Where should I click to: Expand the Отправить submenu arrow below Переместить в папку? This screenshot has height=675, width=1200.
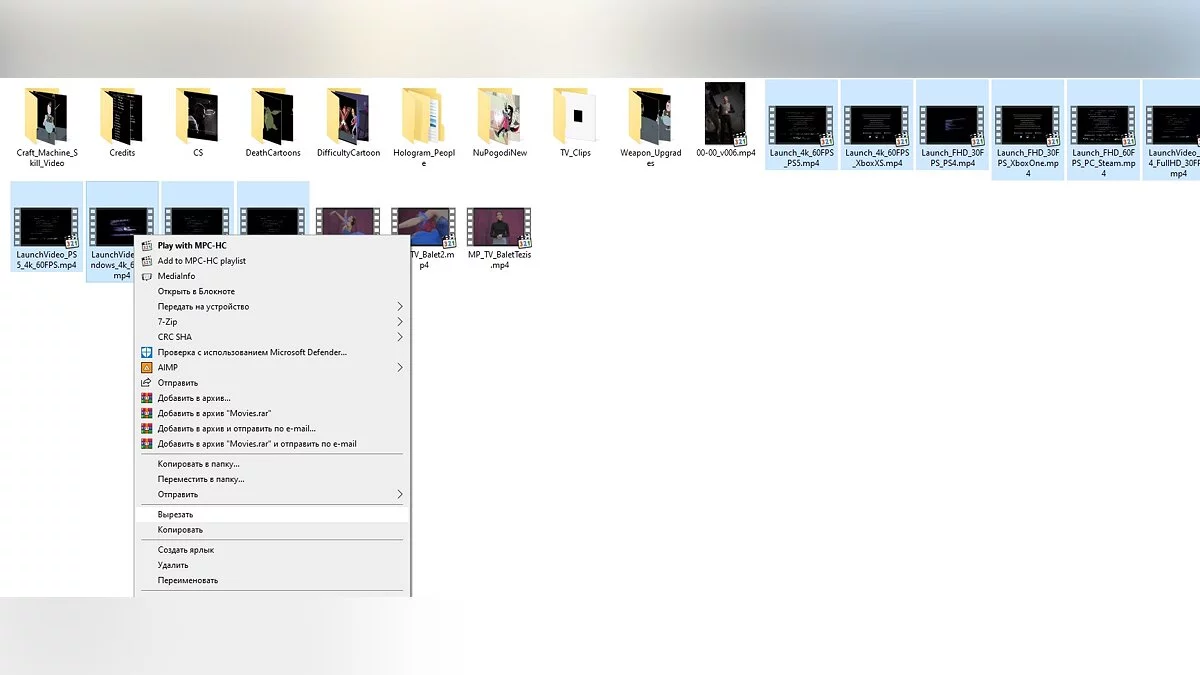tap(400, 494)
